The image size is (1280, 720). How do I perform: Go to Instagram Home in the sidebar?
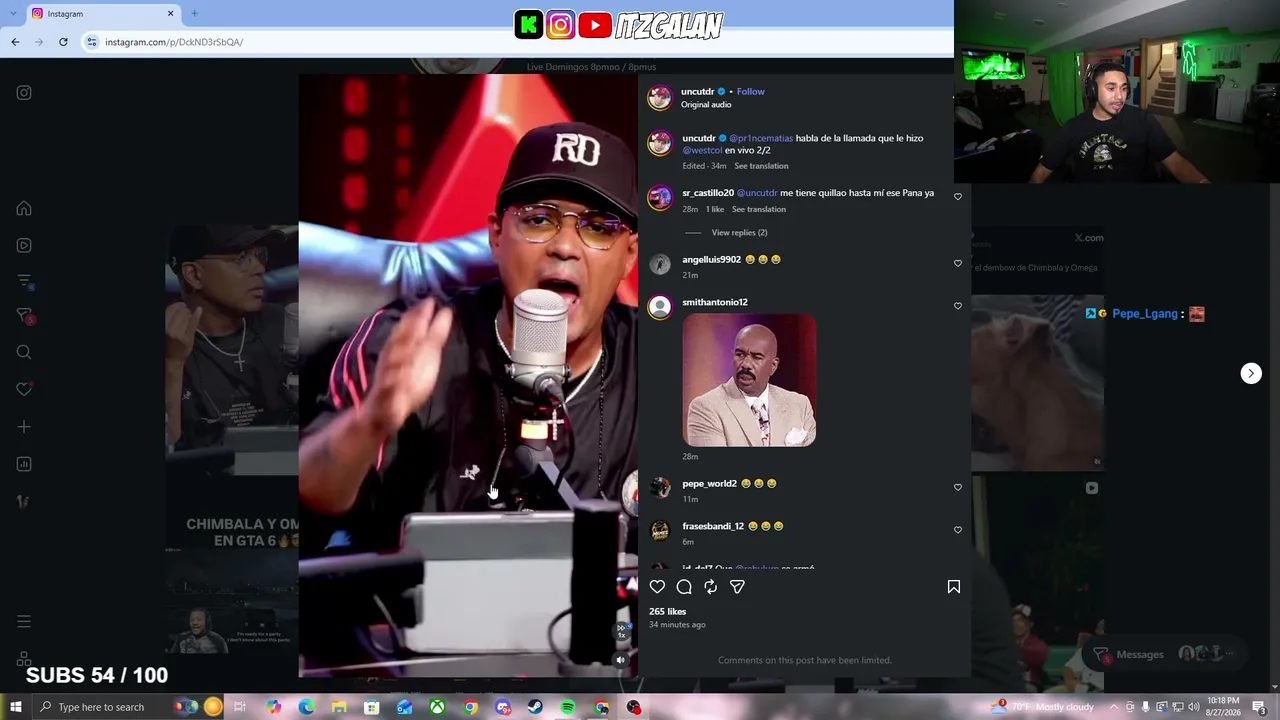coord(24,209)
